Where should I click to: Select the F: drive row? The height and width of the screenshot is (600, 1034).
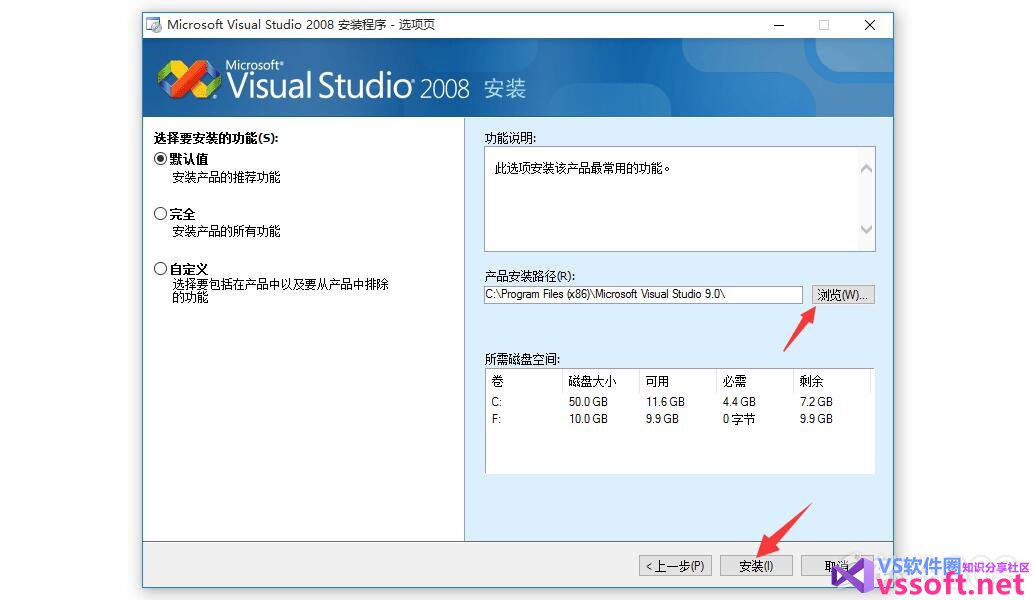pos(679,419)
